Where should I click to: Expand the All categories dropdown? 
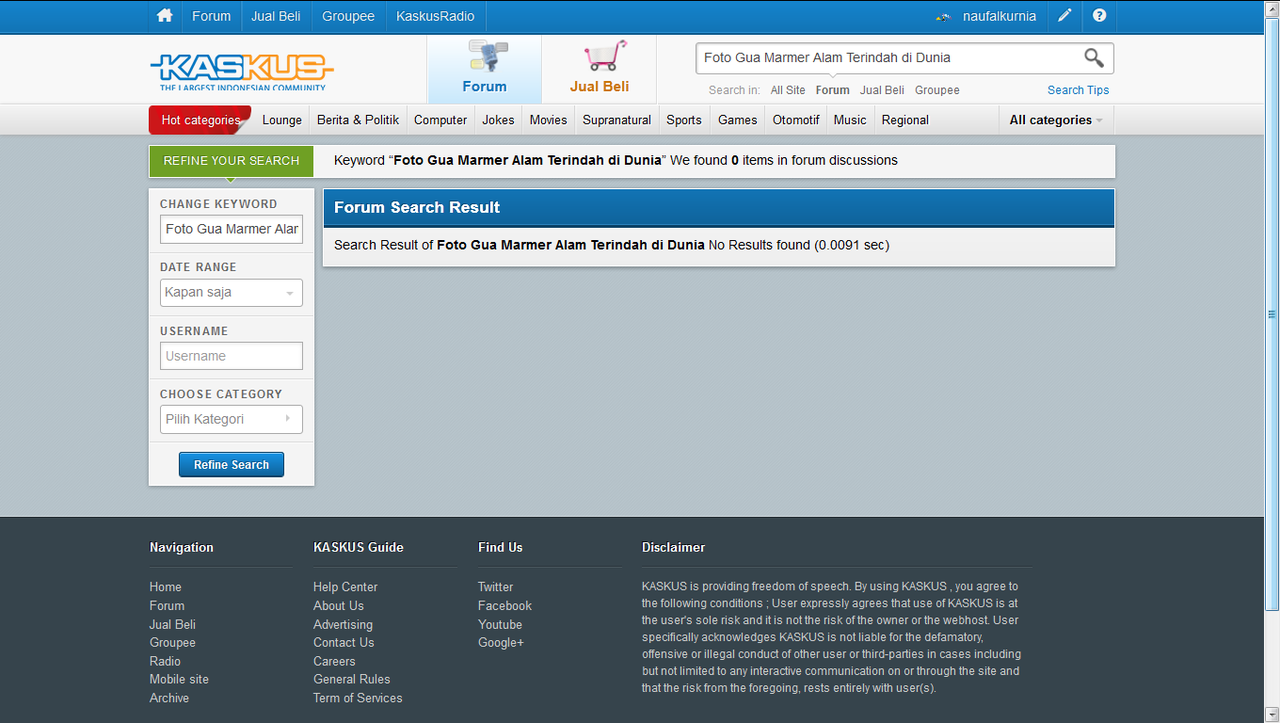1056,120
